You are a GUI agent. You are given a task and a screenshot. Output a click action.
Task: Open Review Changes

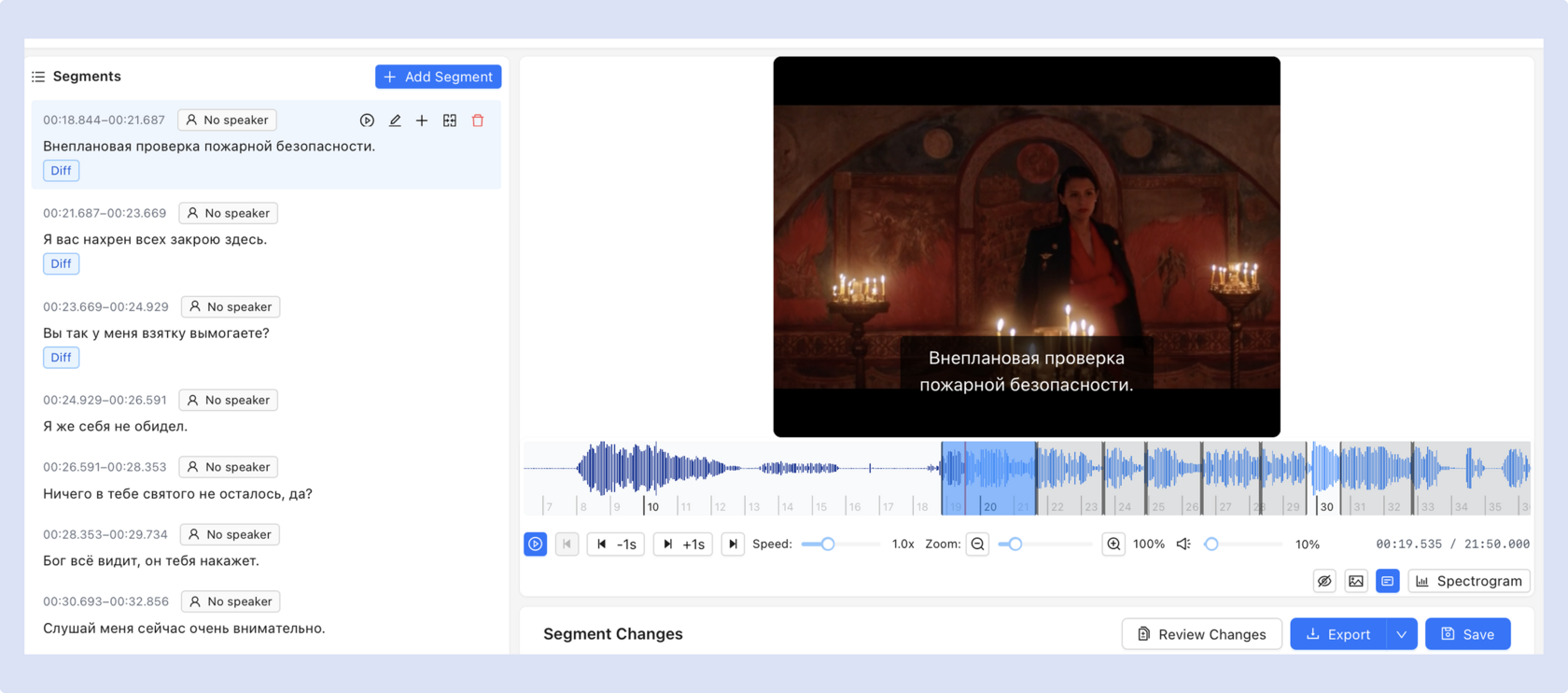(x=1202, y=634)
